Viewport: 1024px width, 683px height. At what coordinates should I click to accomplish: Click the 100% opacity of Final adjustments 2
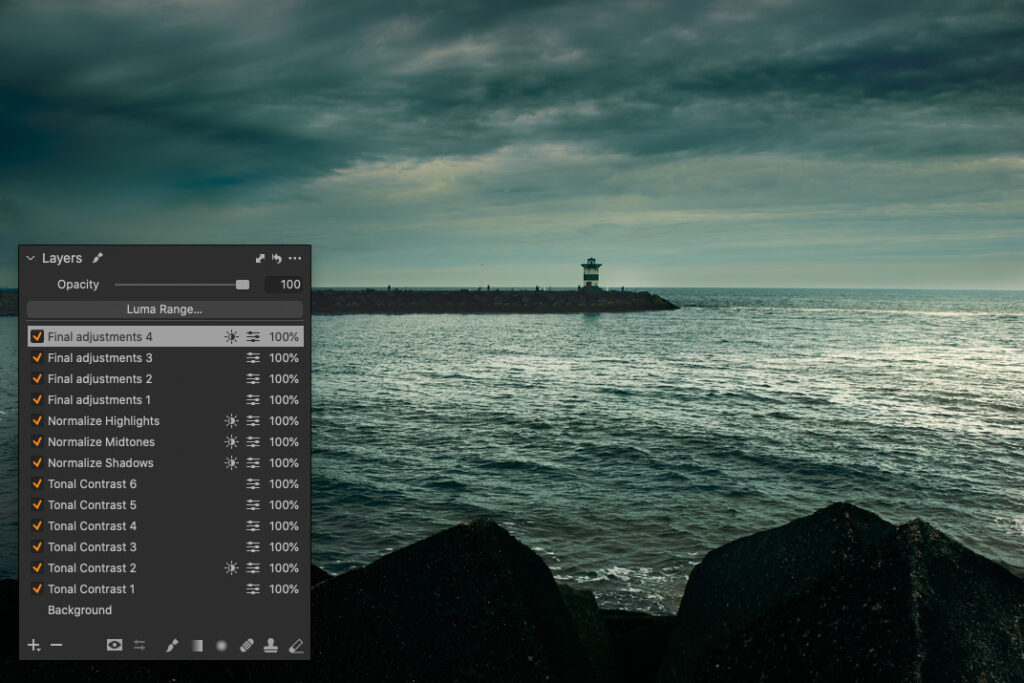(x=284, y=379)
